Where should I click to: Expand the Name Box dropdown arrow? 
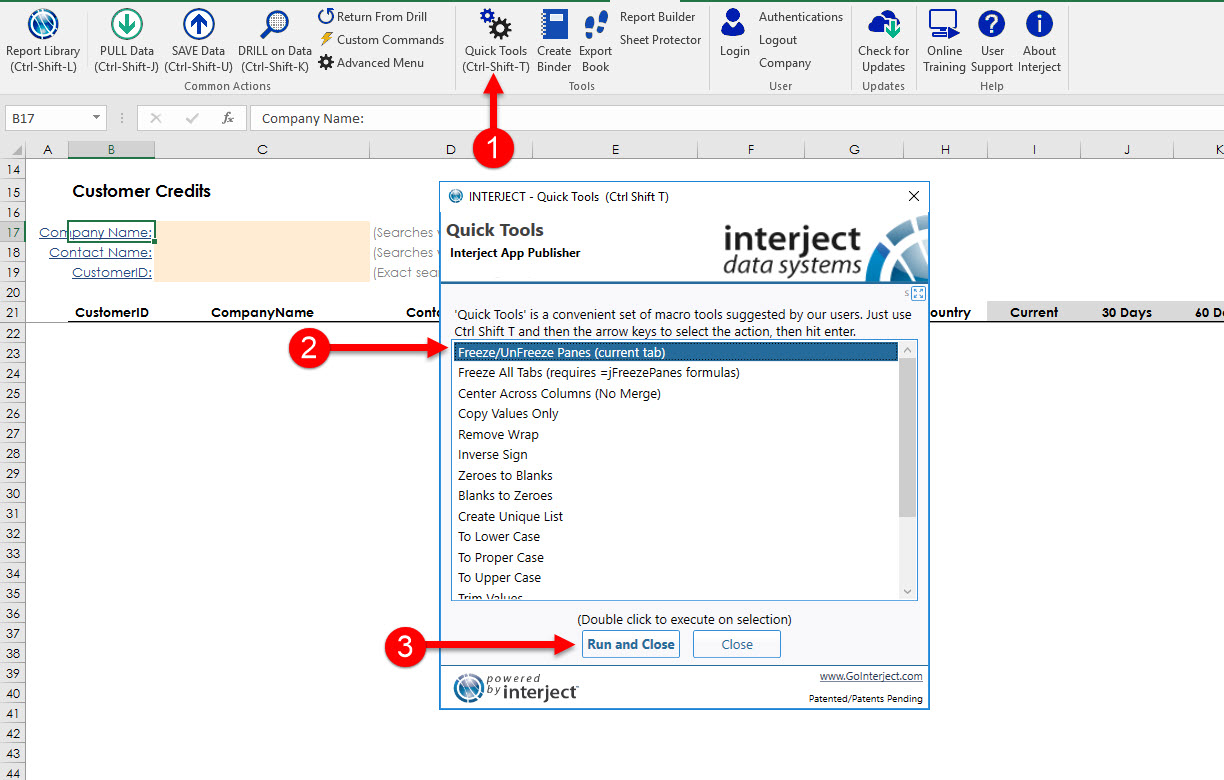click(x=96, y=118)
